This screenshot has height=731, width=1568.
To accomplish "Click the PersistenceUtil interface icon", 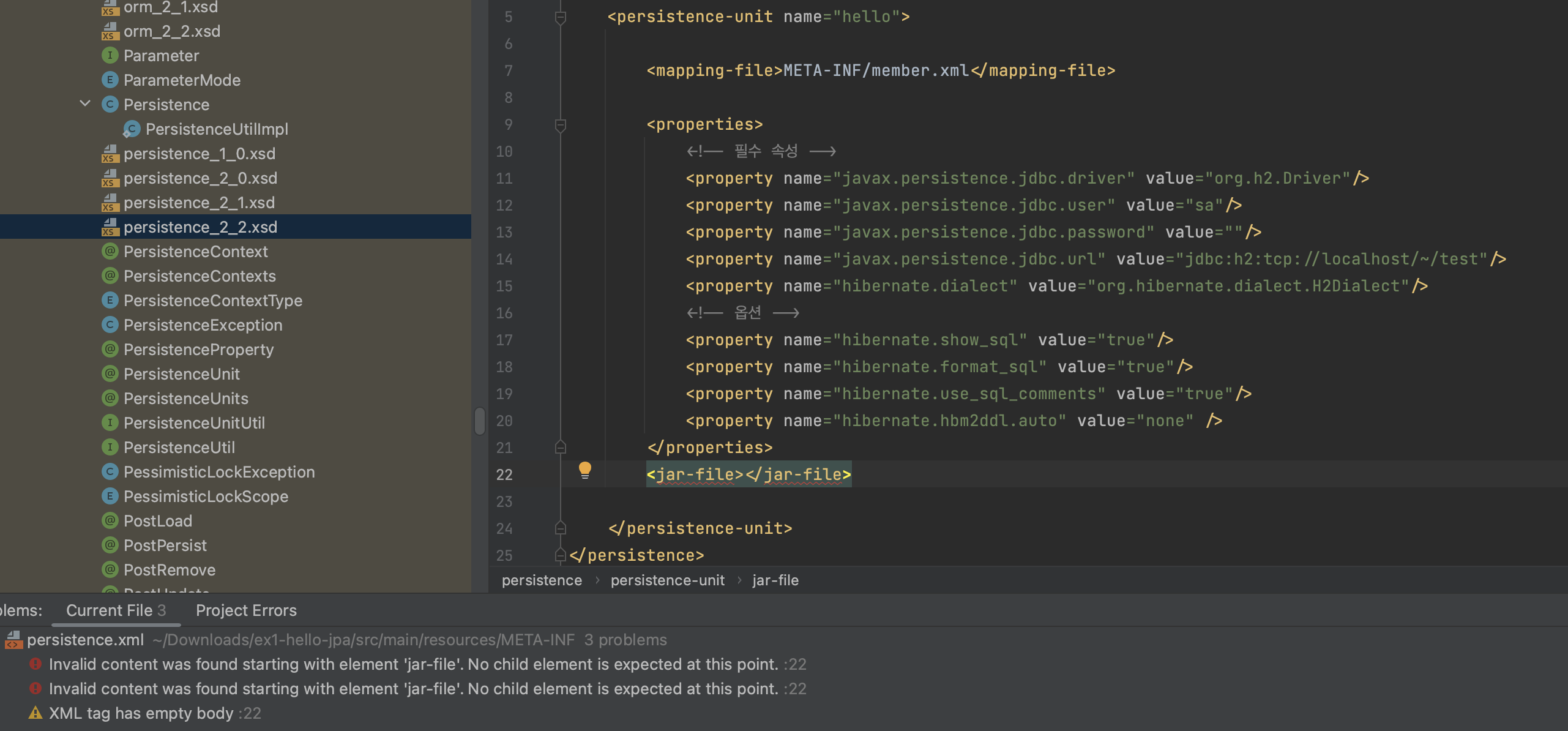I will point(110,447).
